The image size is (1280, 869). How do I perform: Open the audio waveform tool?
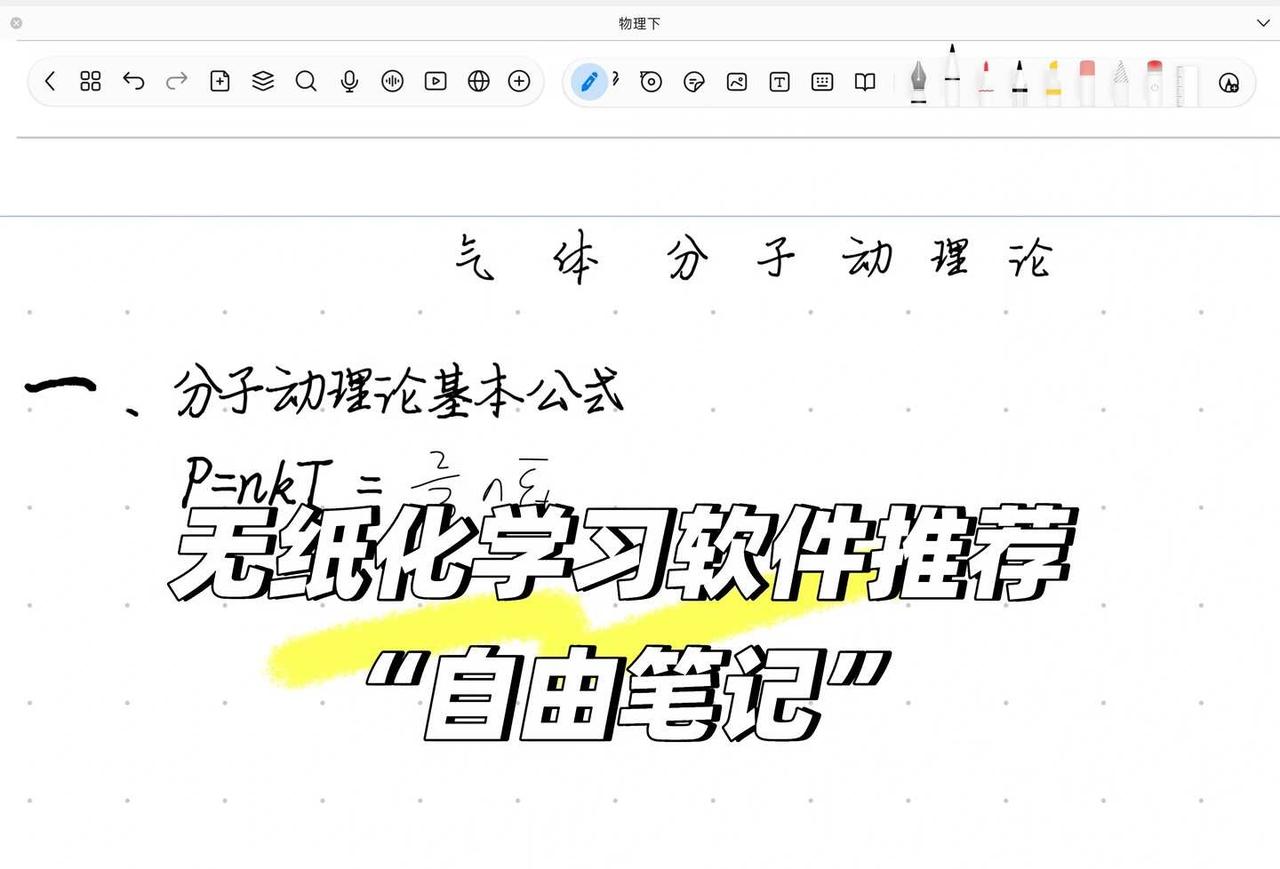pyautogui.click(x=392, y=82)
